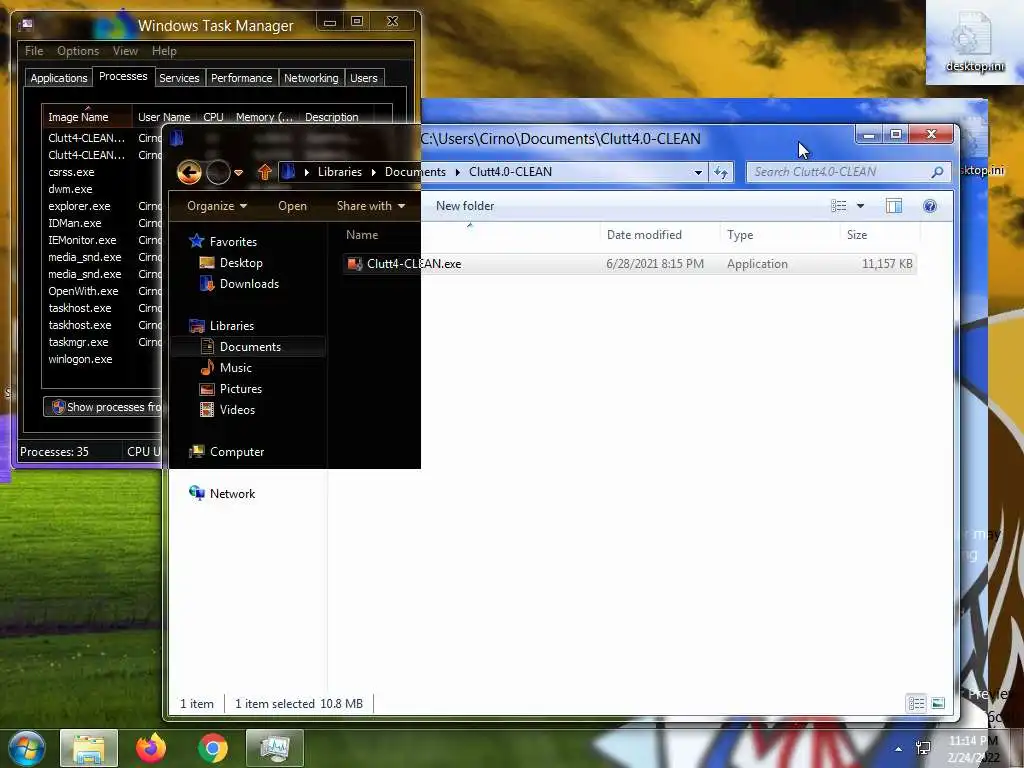The height and width of the screenshot is (768, 1024).
Task: Show hidden tray icons arrow
Action: click(899, 748)
